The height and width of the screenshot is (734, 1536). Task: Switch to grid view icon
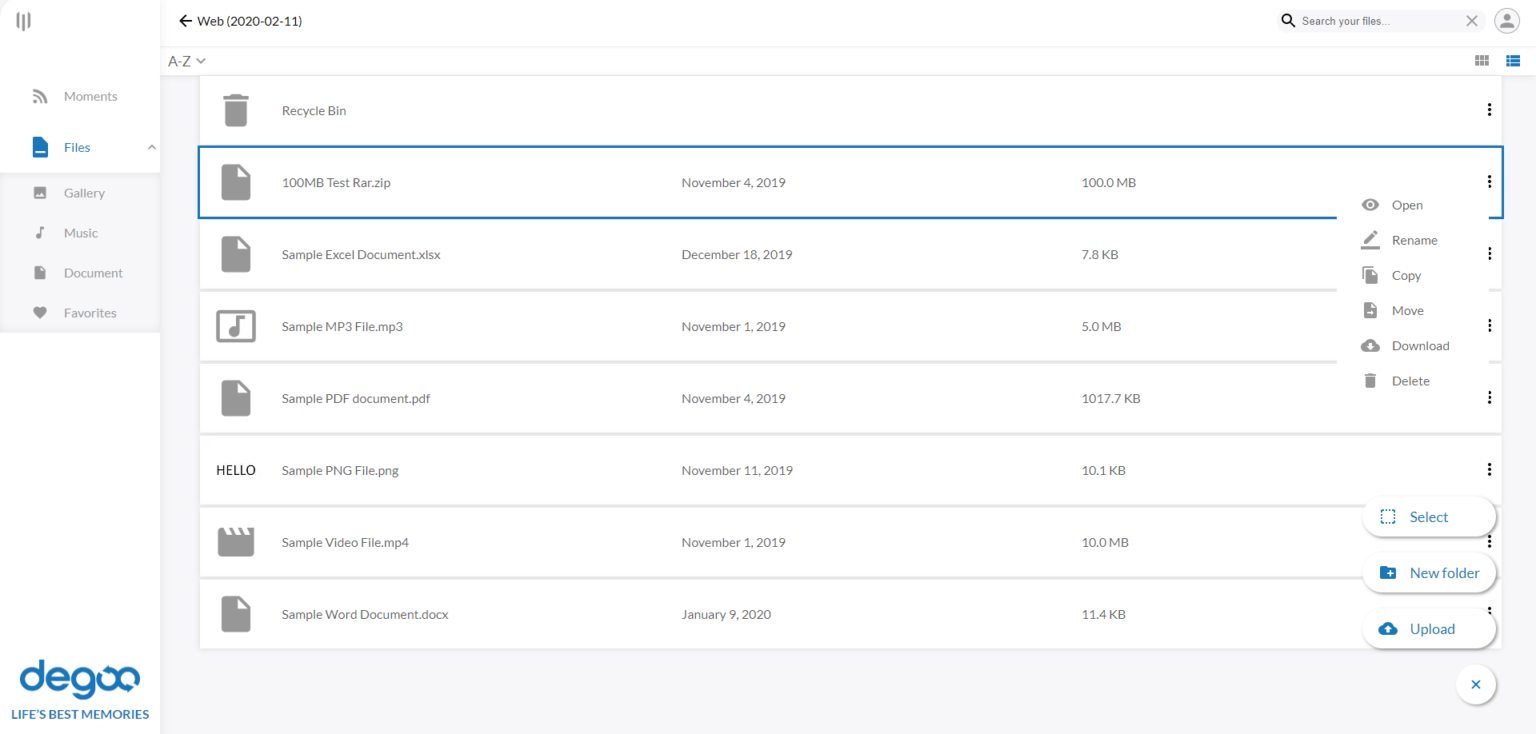(1482, 60)
